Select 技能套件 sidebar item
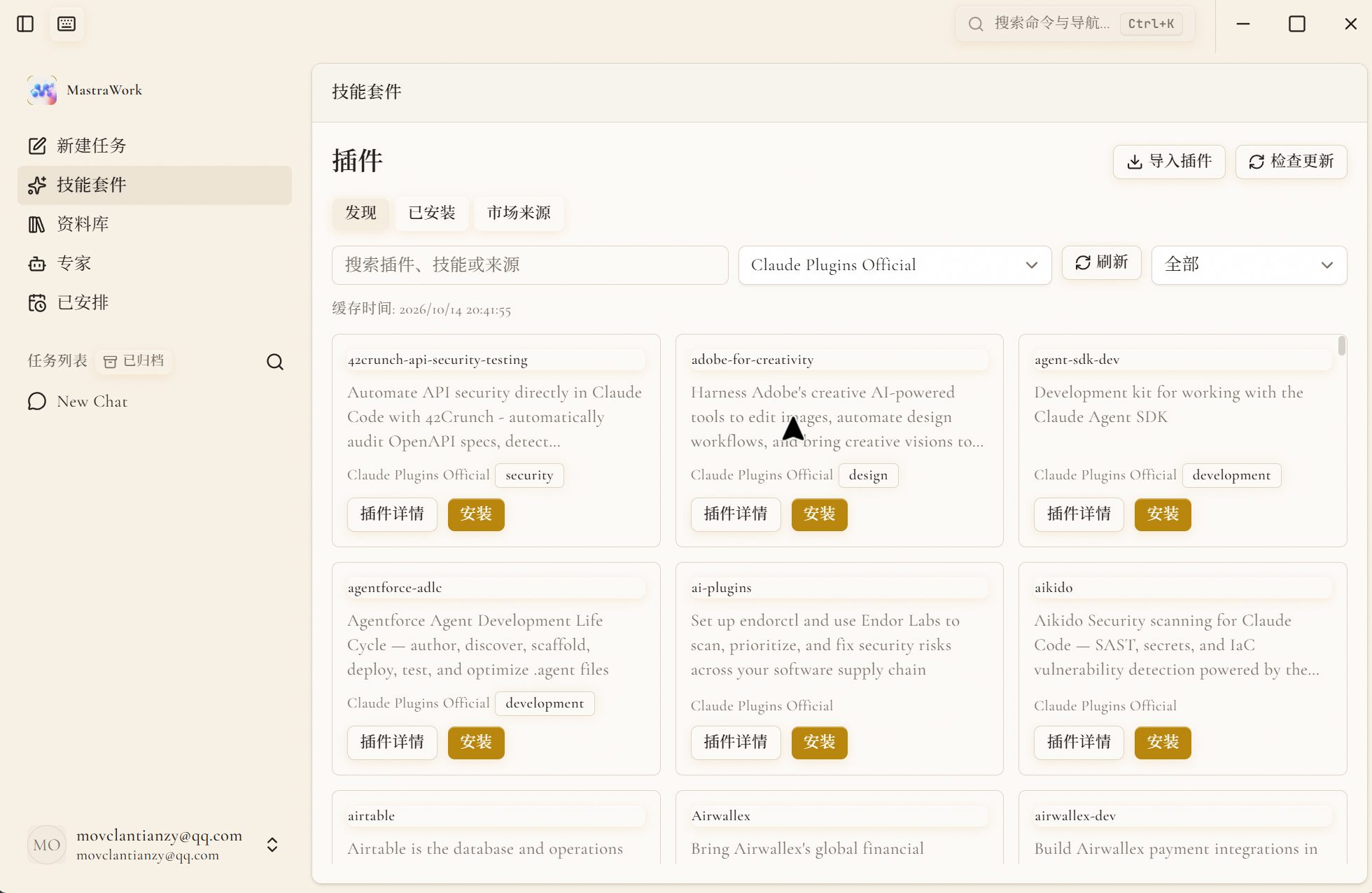 point(154,185)
